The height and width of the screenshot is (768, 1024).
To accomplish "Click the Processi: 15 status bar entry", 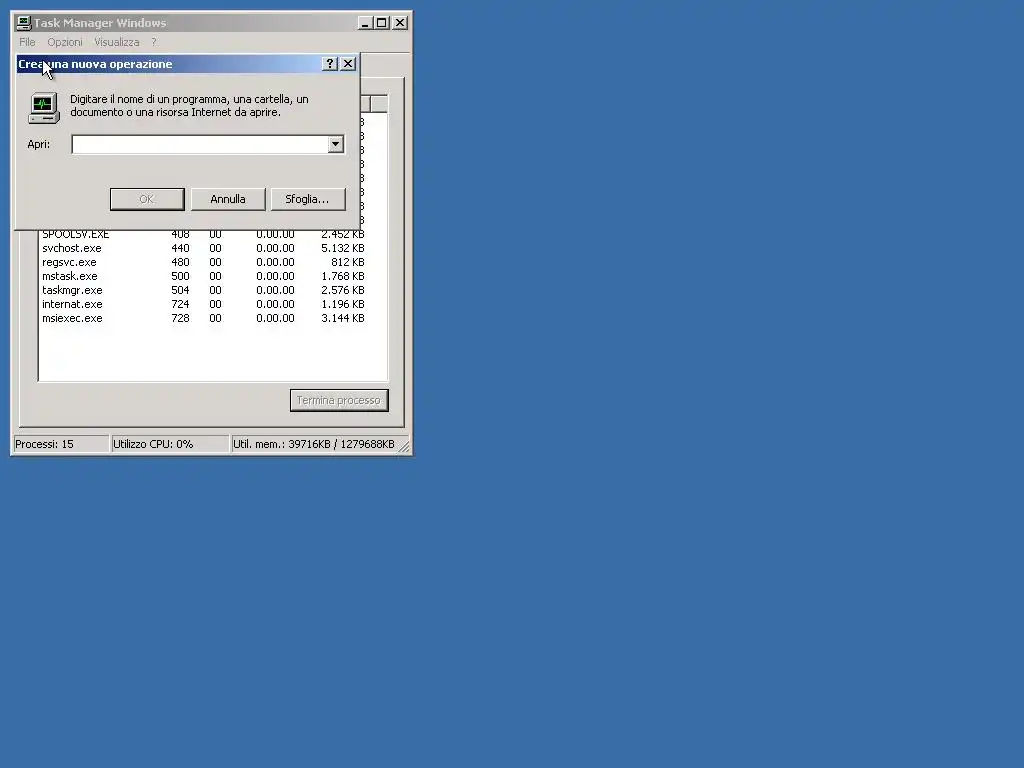I will 61,444.
